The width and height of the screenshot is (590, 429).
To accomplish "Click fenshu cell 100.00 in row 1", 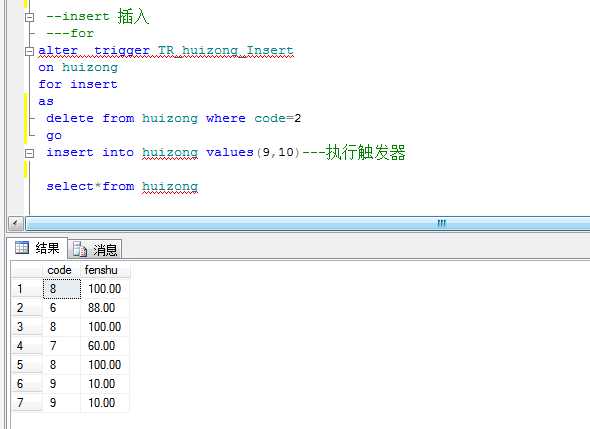I will pyautogui.click(x=105, y=289).
